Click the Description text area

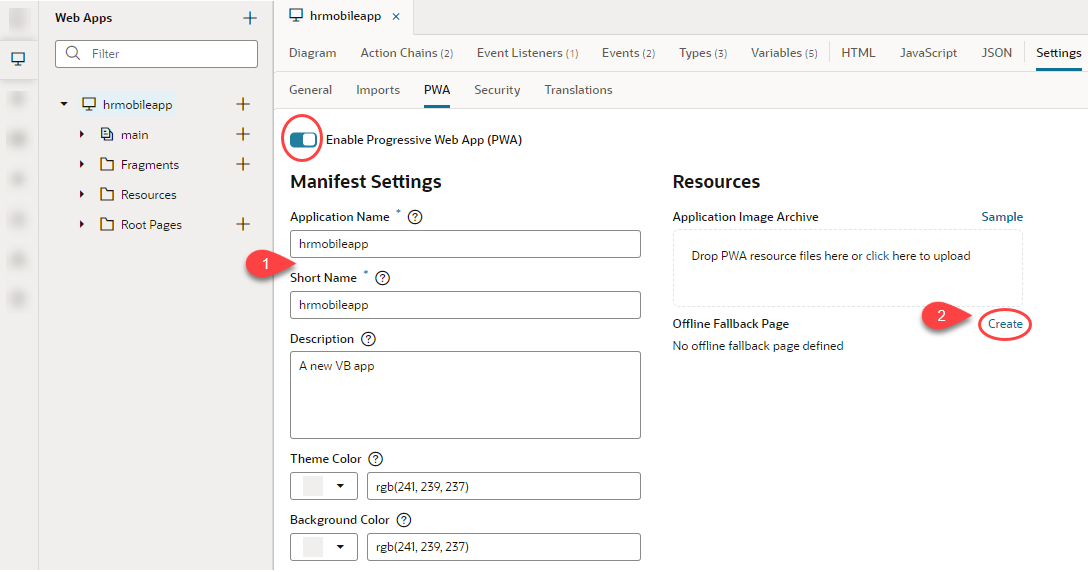465,395
